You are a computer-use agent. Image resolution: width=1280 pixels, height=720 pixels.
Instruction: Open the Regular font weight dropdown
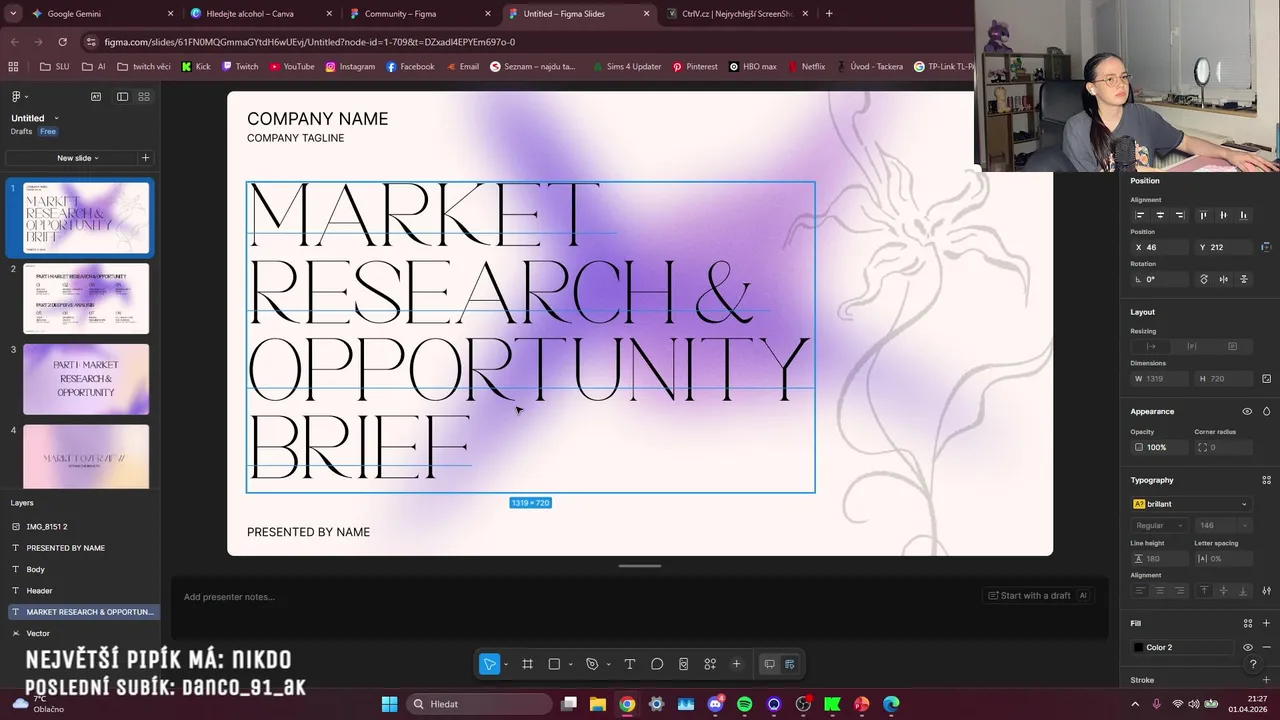1159,525
